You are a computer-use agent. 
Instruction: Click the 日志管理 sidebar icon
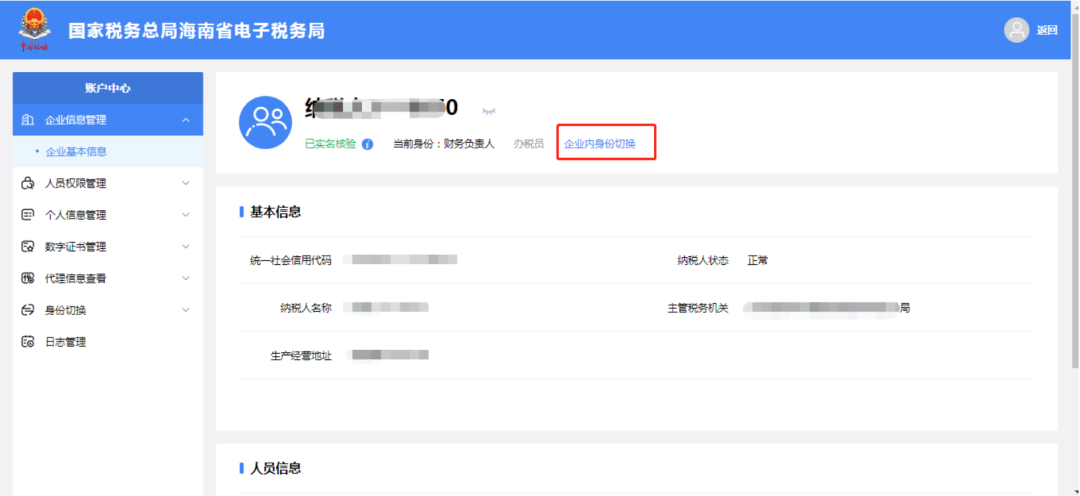tap(28, 342)
